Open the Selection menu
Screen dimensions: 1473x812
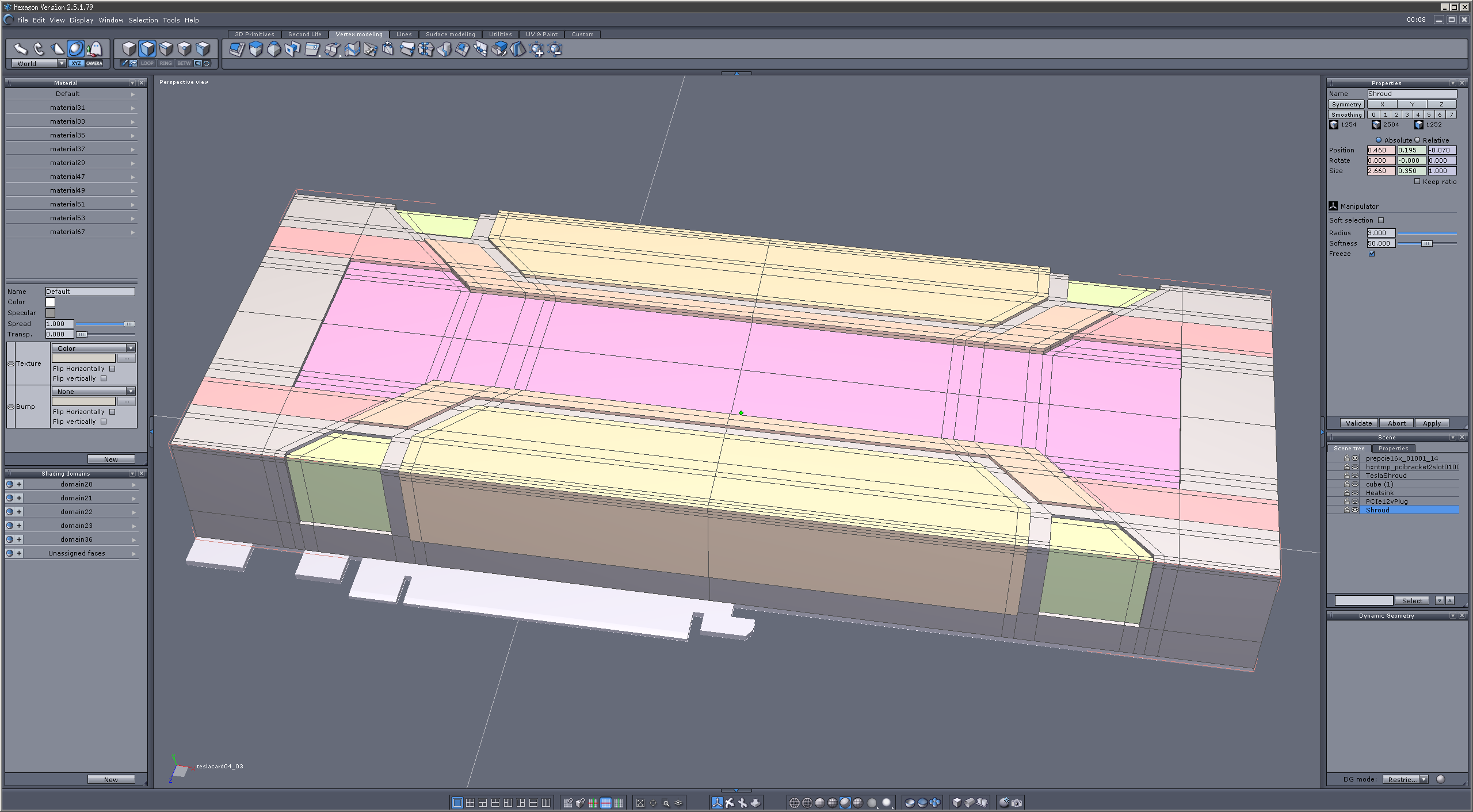tap(143, 20)
